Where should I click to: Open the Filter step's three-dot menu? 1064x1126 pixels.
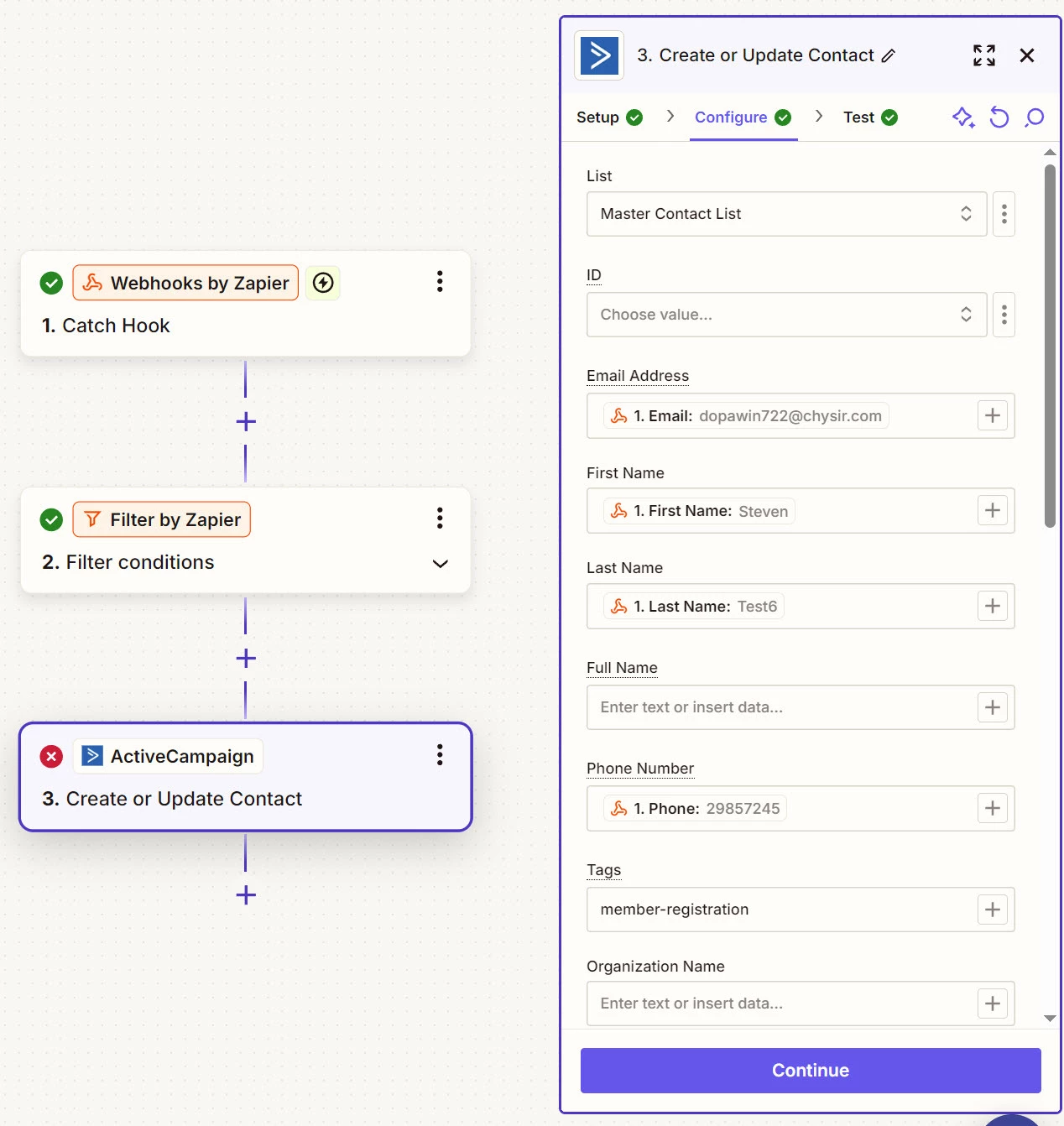(x=440, y=519)
